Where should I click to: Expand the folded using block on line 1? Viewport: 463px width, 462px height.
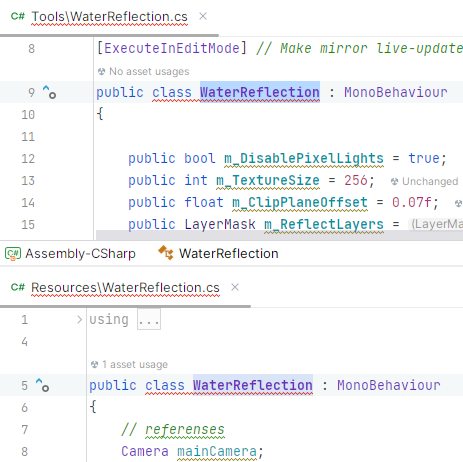coord(79,320)
